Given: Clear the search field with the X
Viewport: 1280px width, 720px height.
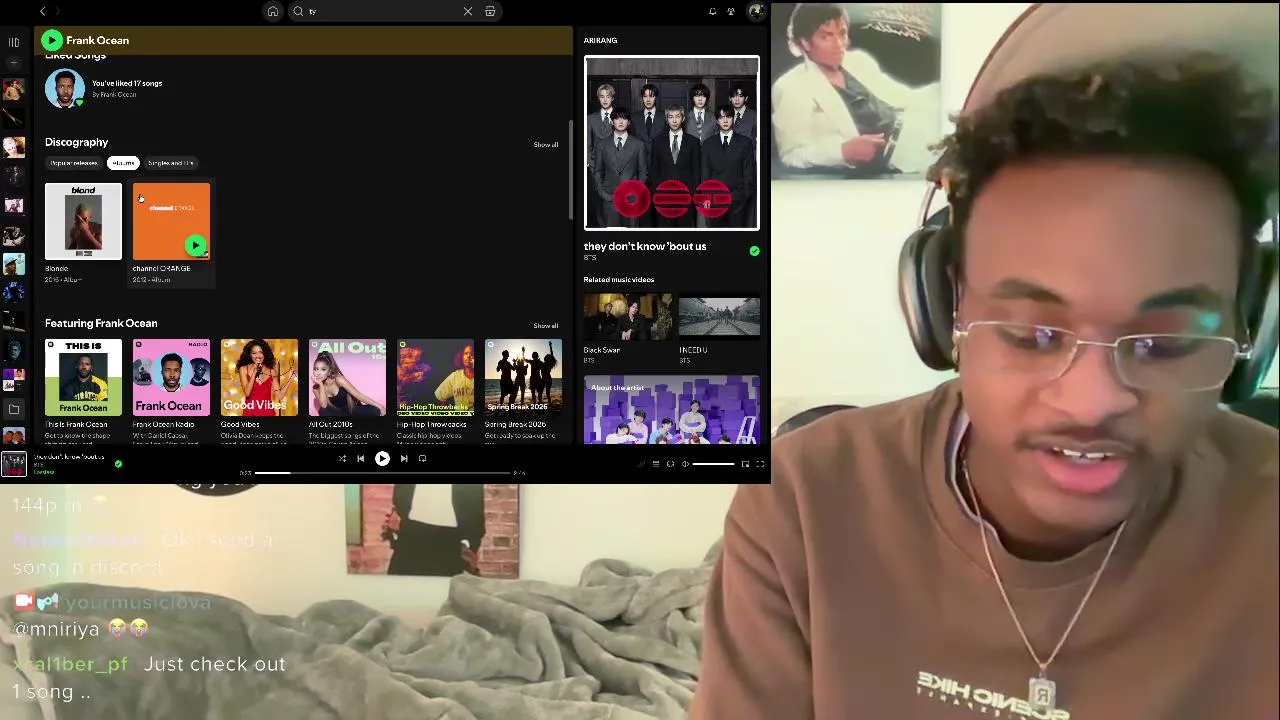Looking at the screenshot, I should pyautogui.click(x=467, y=11).
